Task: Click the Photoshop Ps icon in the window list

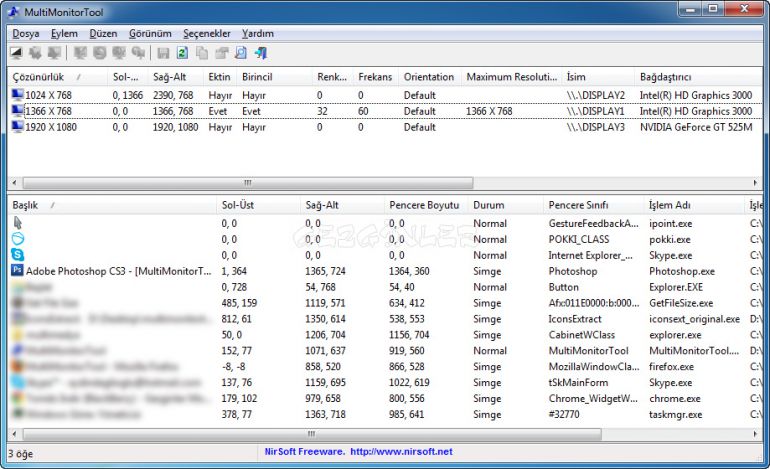Action: (x=18, y=271)
